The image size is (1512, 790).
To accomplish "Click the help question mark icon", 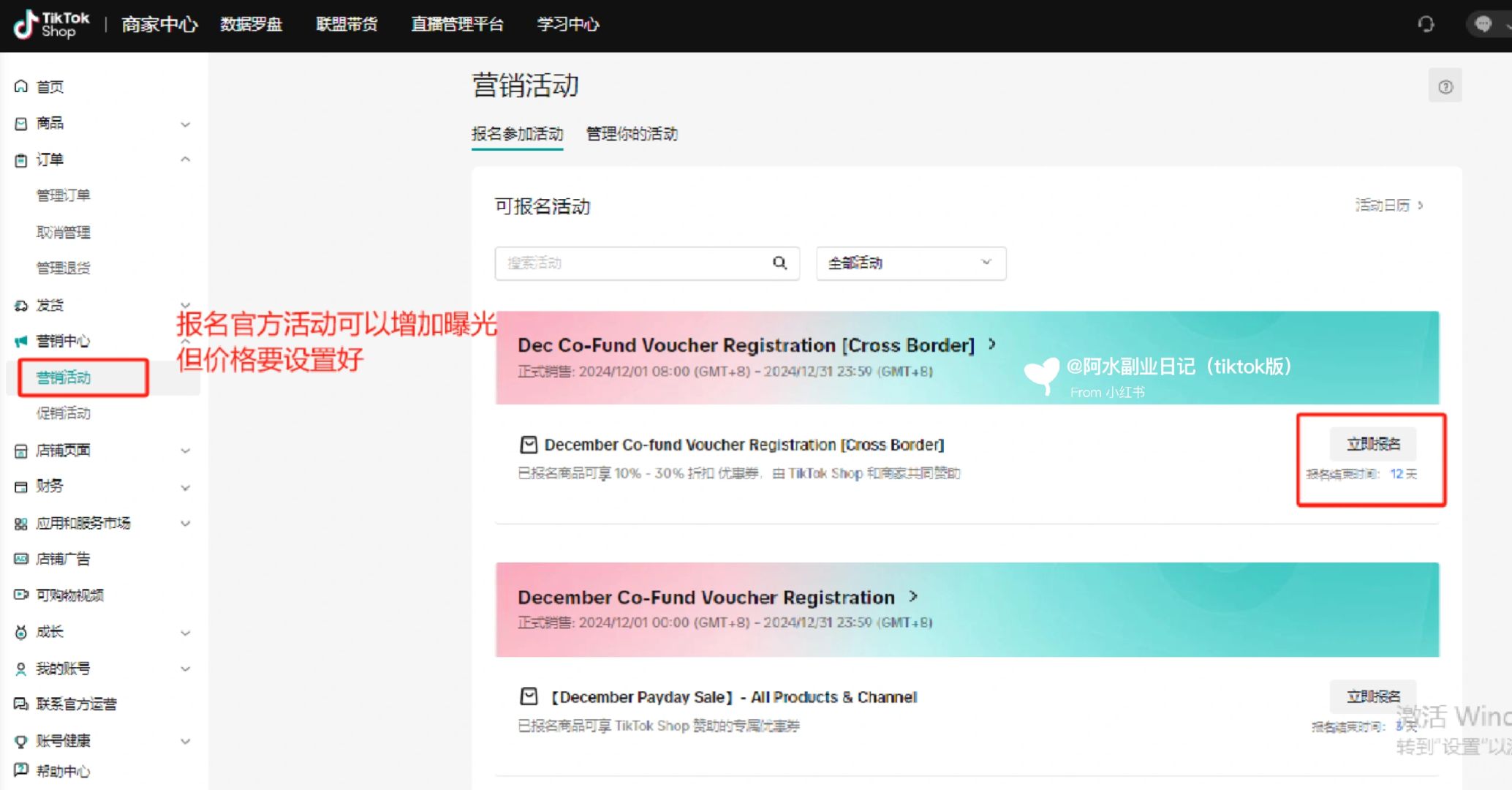I will [1445, 86].
